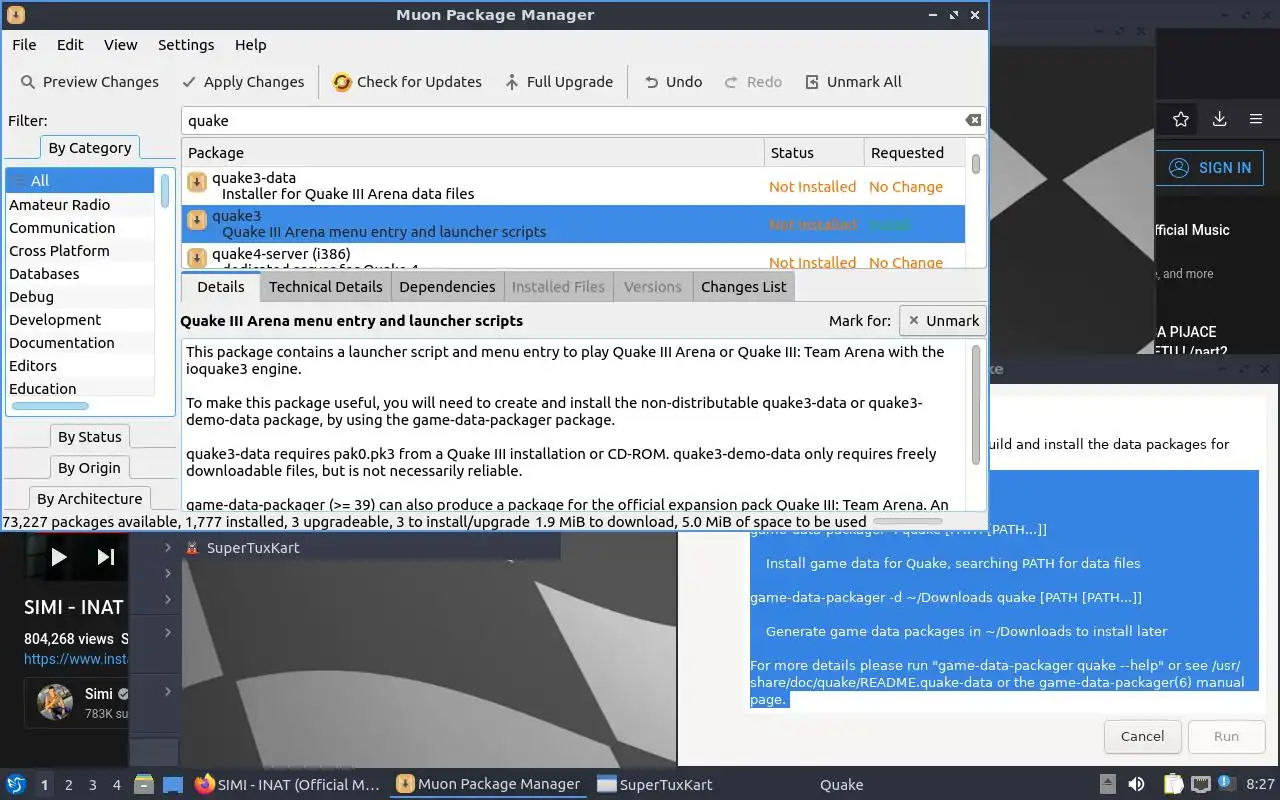Bookmark the page with Firefox star icon
Viewport: 1280px width, 800px height.
[1181, 119]
